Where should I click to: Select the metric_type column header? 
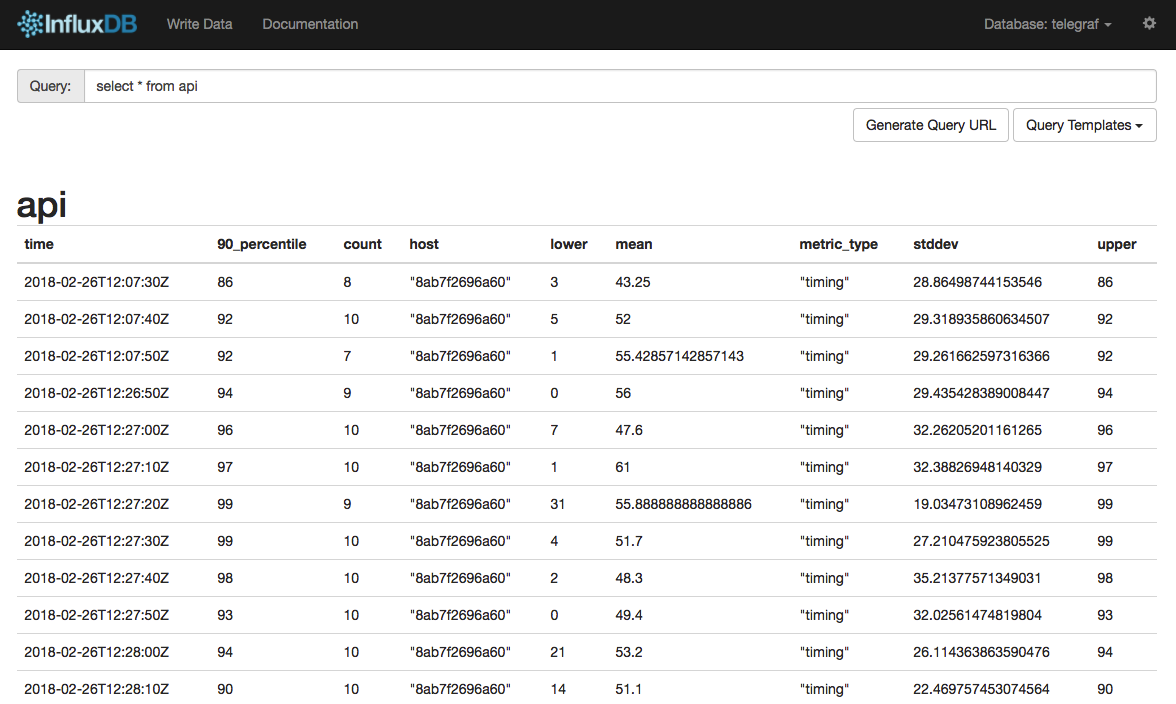click(838, 244)
